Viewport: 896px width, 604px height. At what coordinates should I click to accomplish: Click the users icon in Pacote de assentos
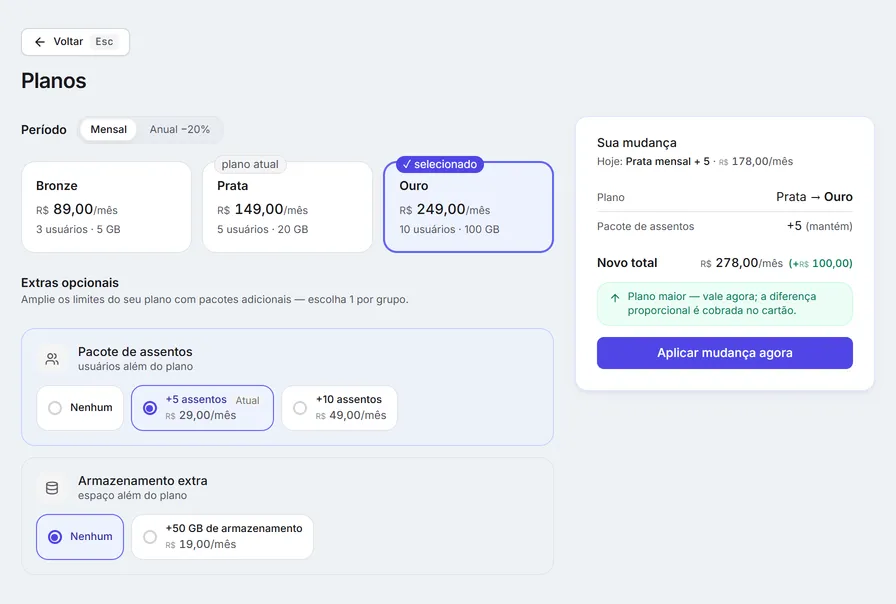(x=52, y=359)
